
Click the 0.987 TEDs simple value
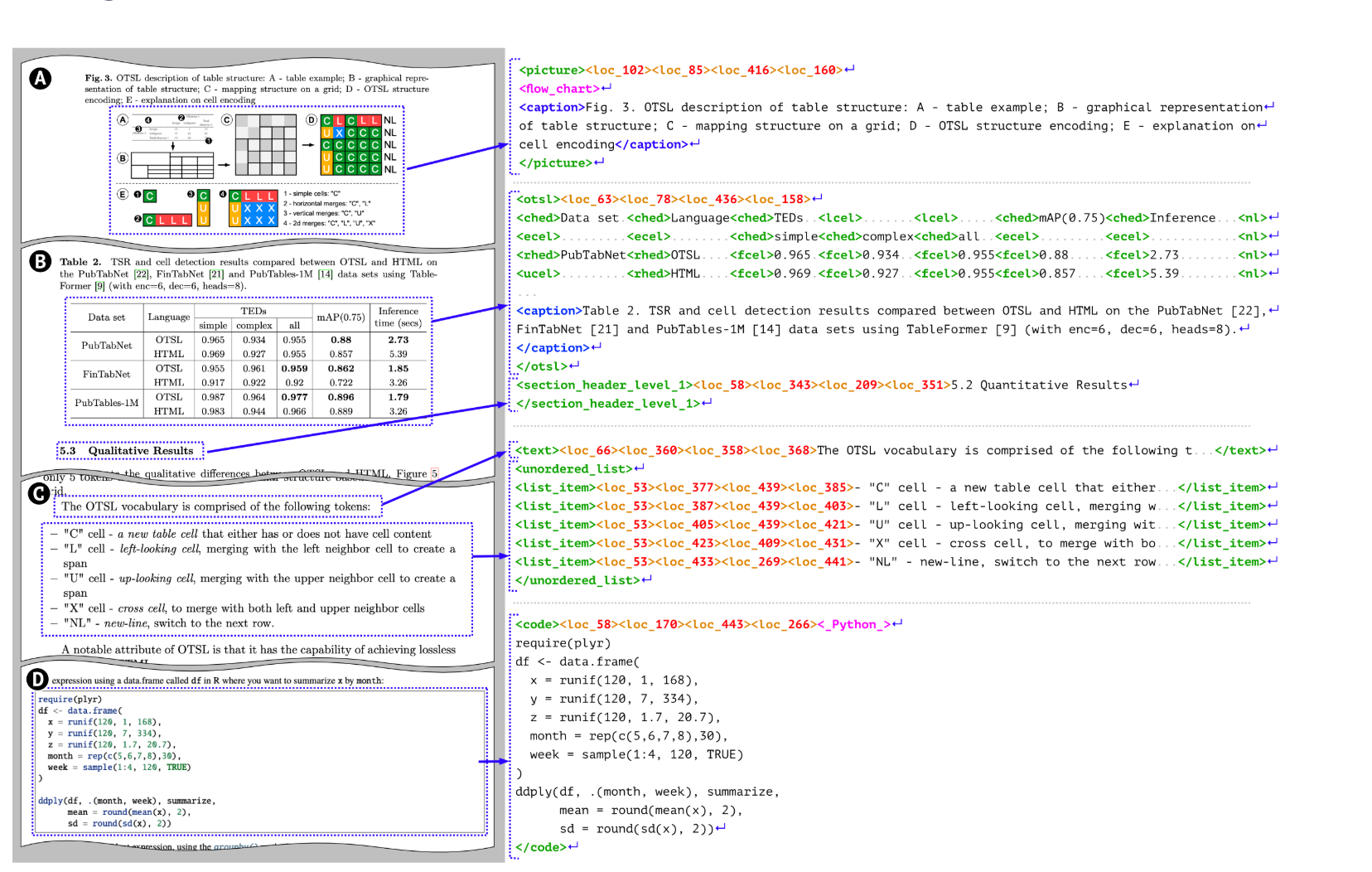(x=213, y=397)
